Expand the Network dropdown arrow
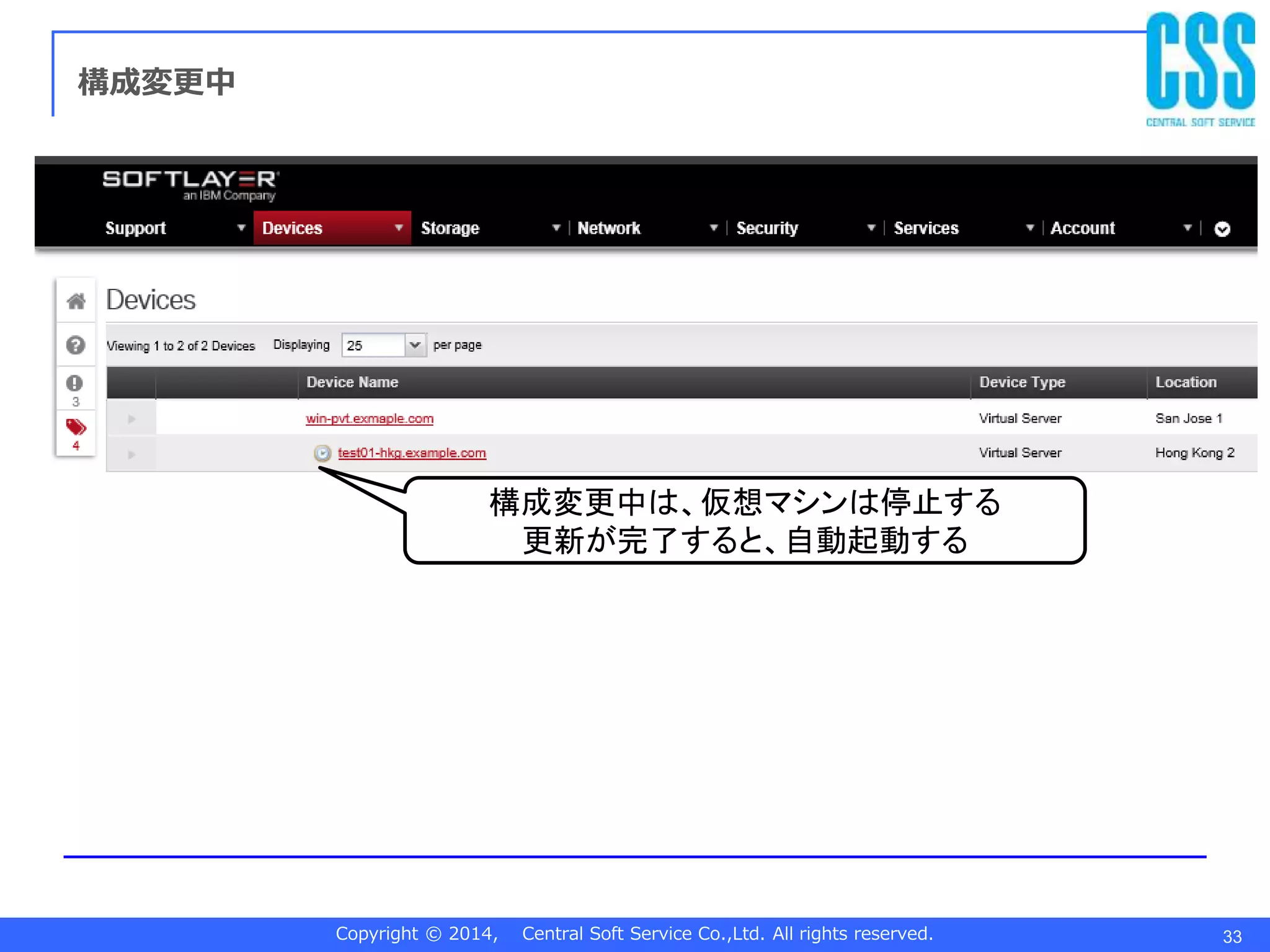Image resolution: width=1270 pixels, height=952 pixels. pos(714,228)
